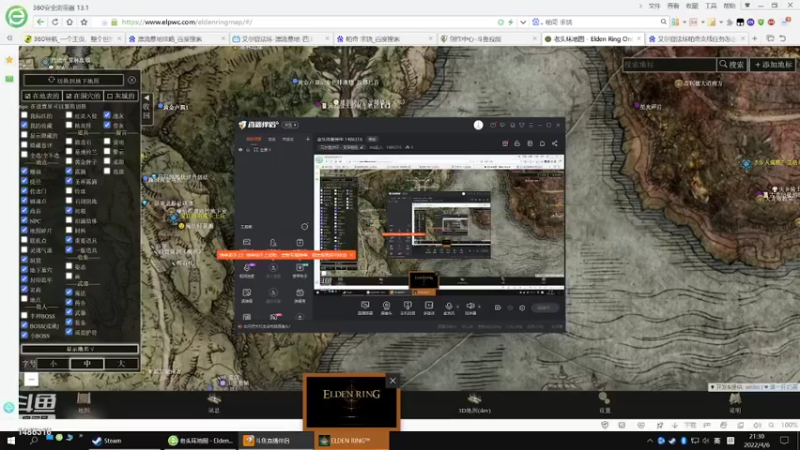800x450 pixels.
Task: Toggle the eye visibility icon in the scene list
Action: click(240, 150)
